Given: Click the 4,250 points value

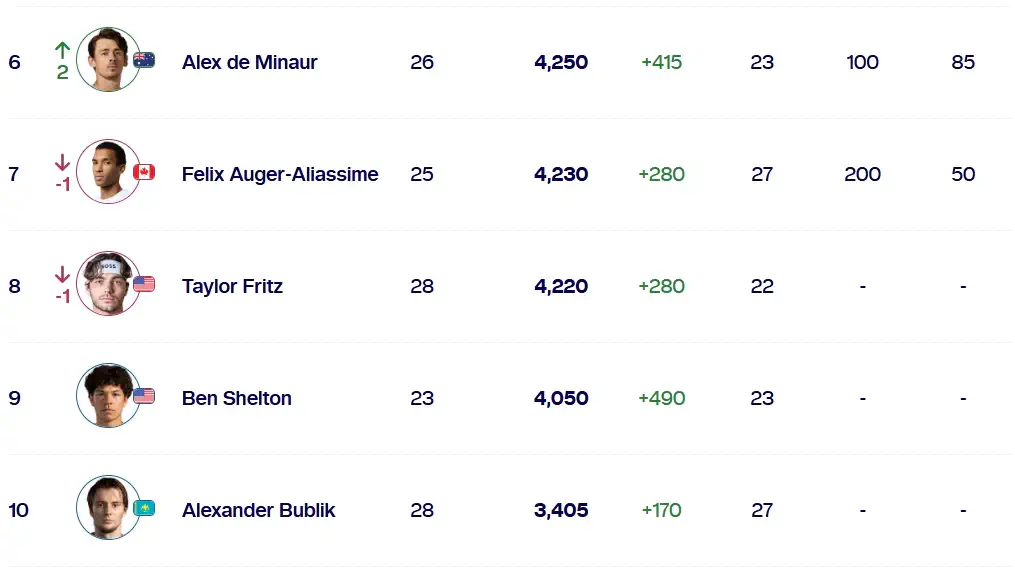Looking at the screenshot, I should [561, 62].
